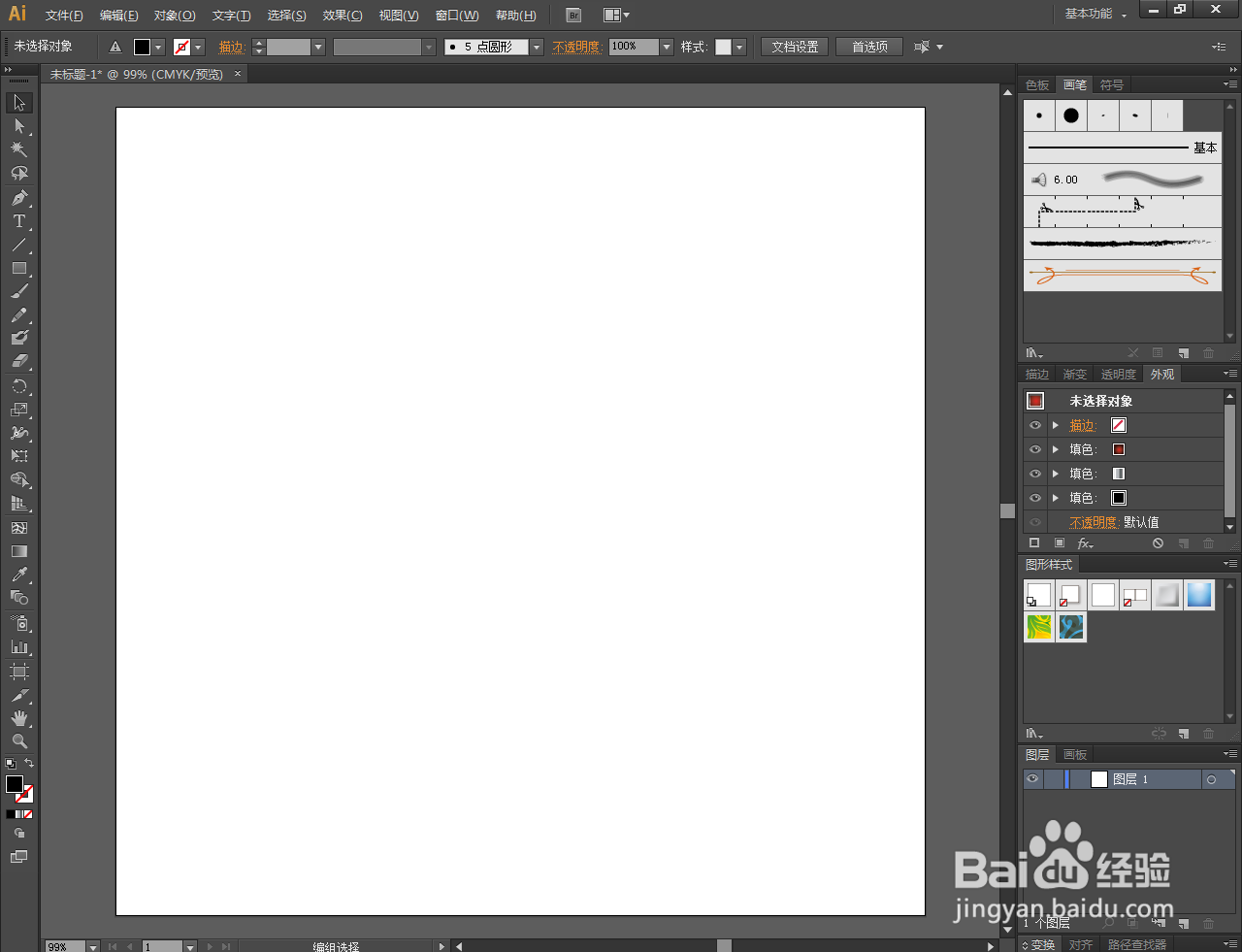
Task: Select the Line Segment tool
Action: coord(19,245)
